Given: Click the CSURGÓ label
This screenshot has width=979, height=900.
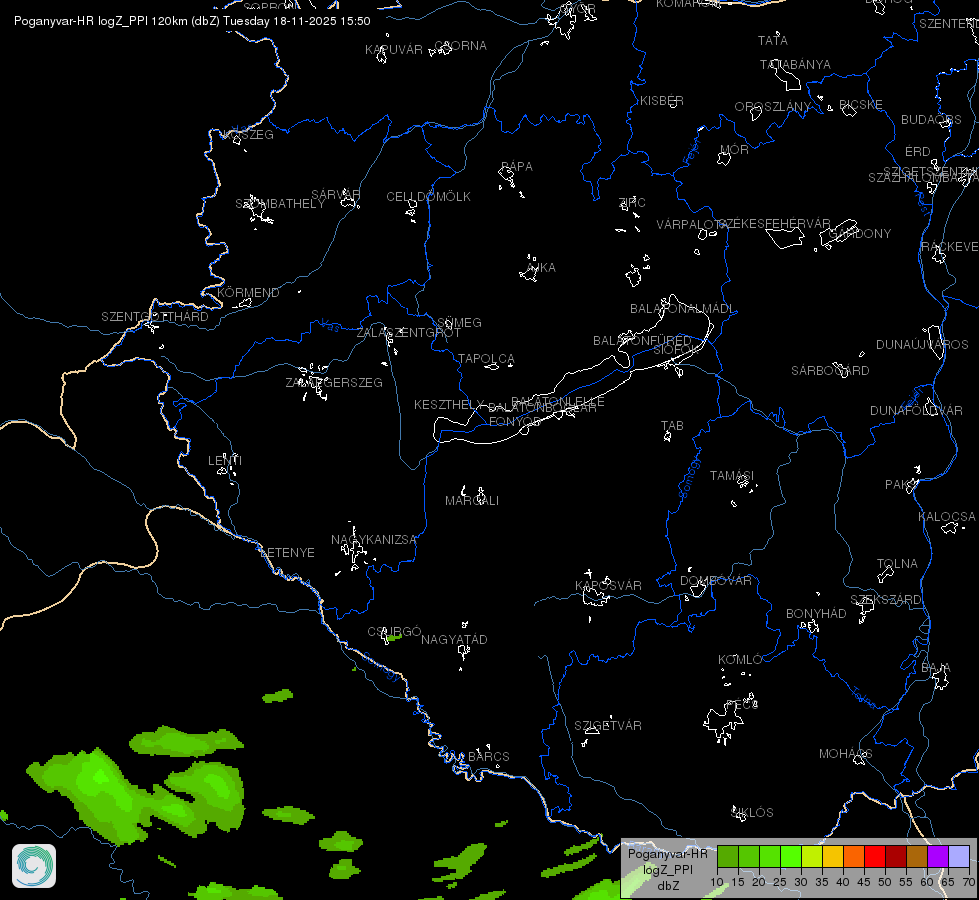Looking at the screenshot, I should 395,632.
